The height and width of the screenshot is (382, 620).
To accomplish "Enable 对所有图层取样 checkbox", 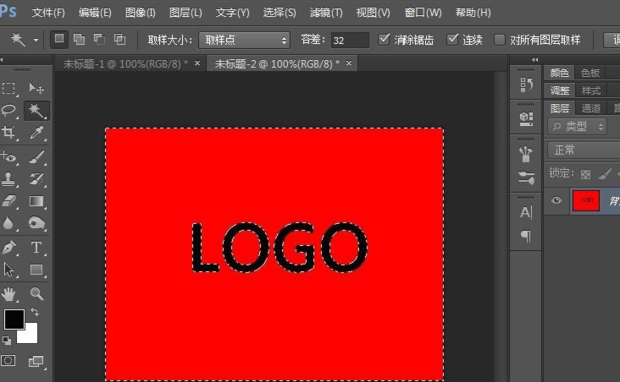I will (500, 40).
